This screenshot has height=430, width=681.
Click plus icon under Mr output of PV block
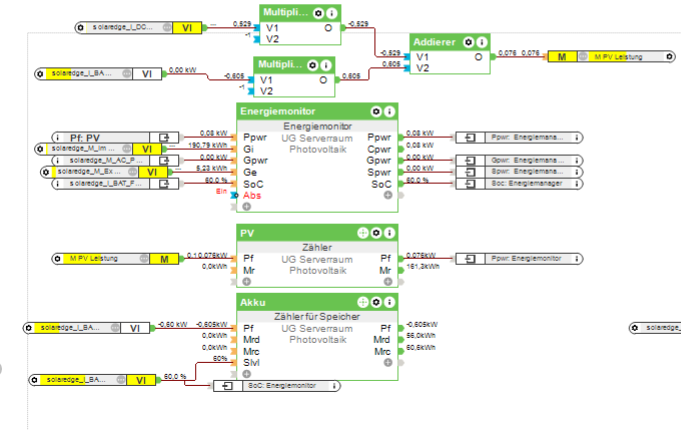pyautogui.click(x=388, y=281)
